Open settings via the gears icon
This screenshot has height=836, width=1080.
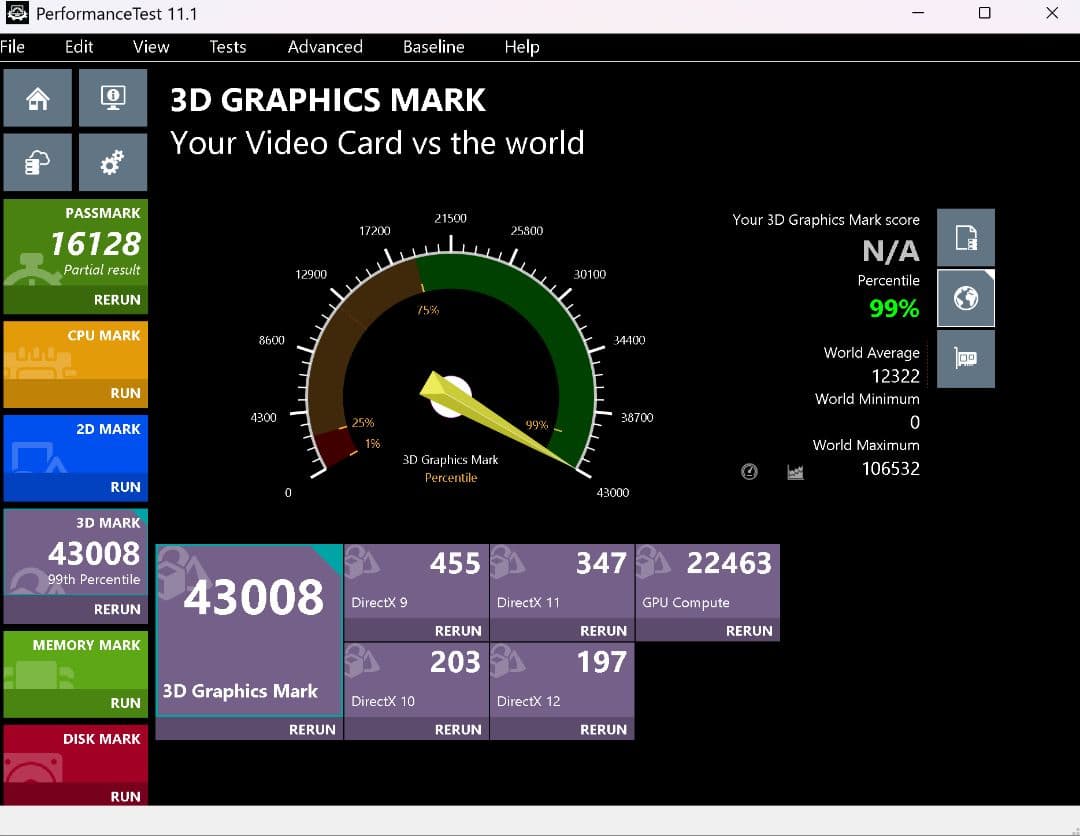pyautogui.click(x=112, y=162)
